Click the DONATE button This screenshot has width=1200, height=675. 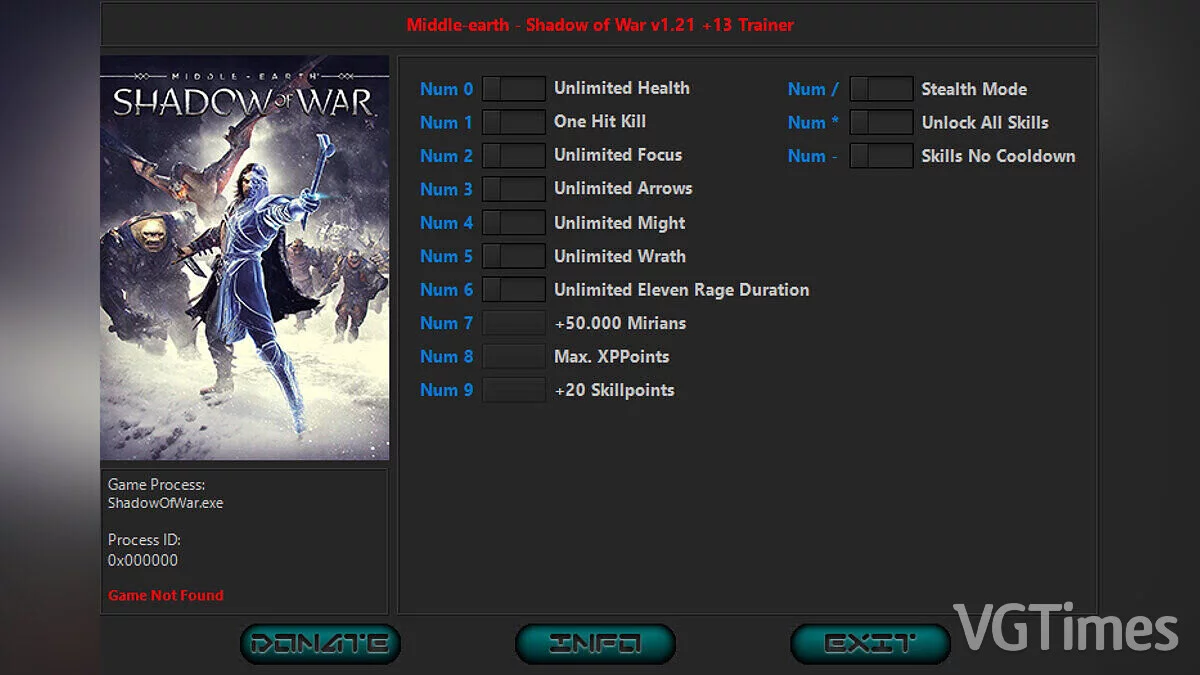pos(320,644)
